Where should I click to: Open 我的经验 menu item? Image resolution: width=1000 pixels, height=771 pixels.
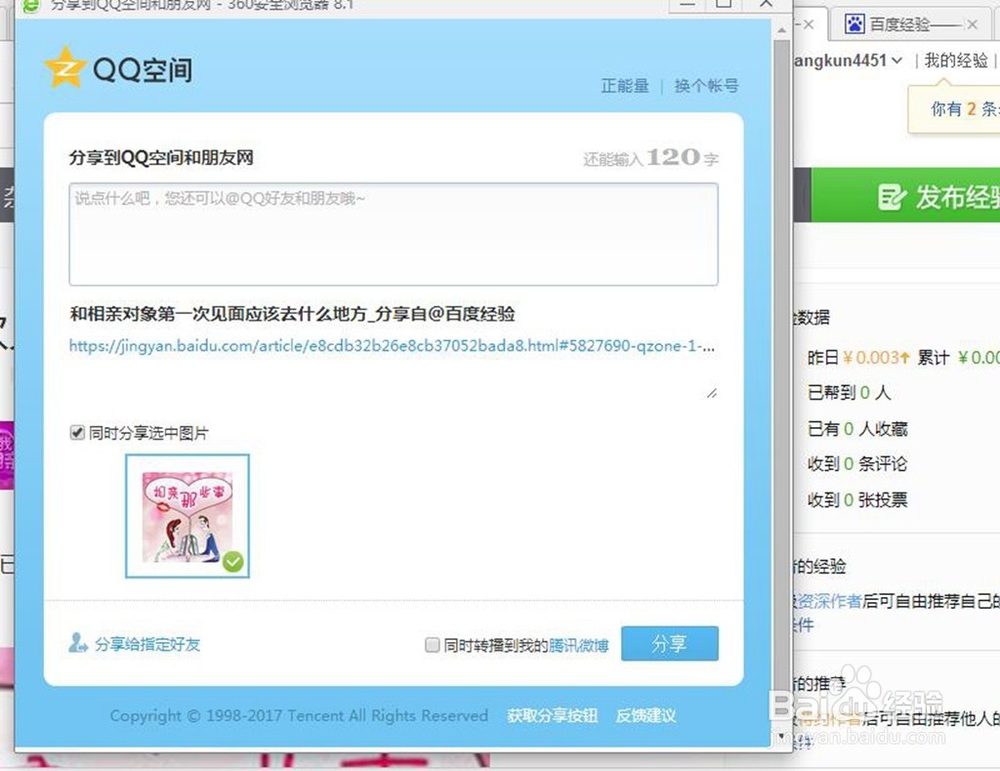(x=956, y=61)
